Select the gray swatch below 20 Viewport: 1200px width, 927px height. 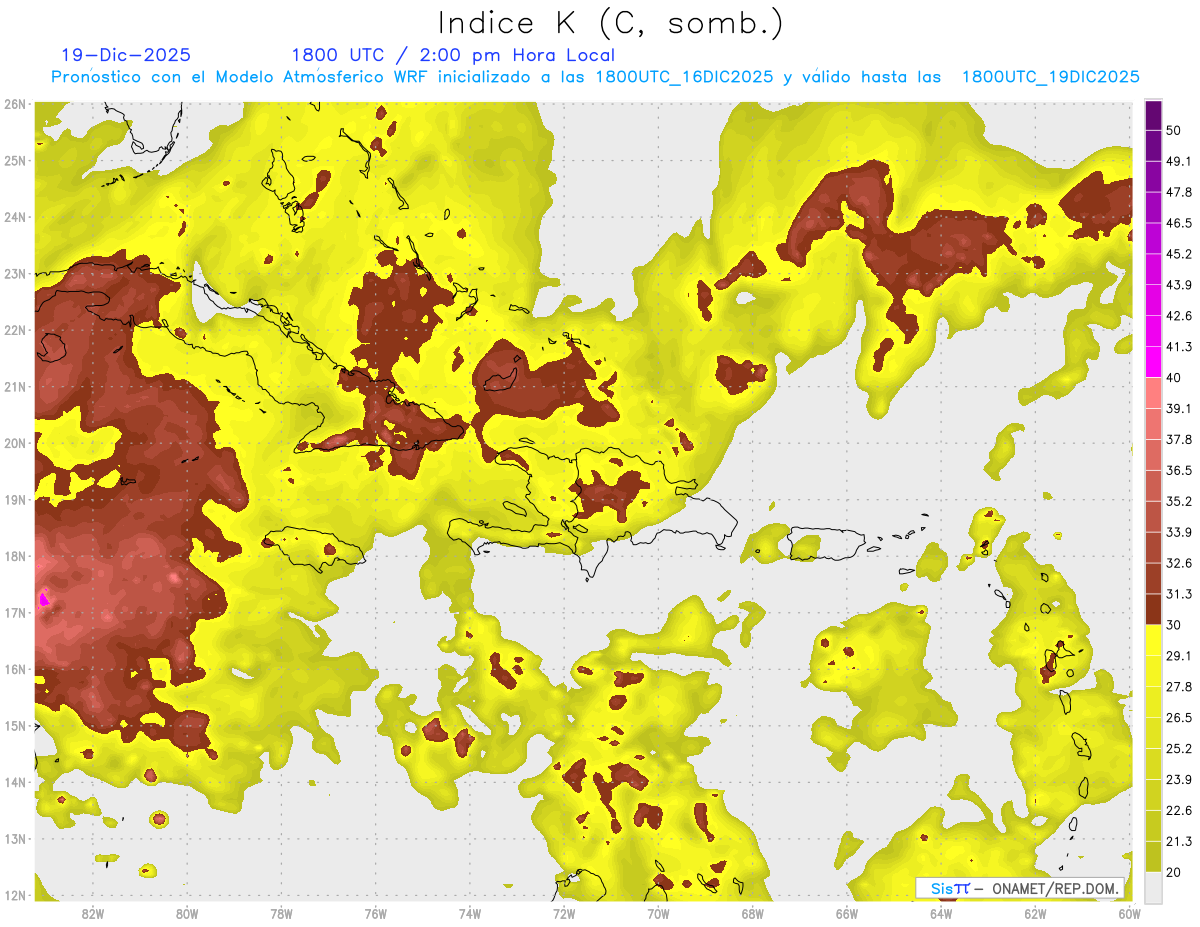1153,887
